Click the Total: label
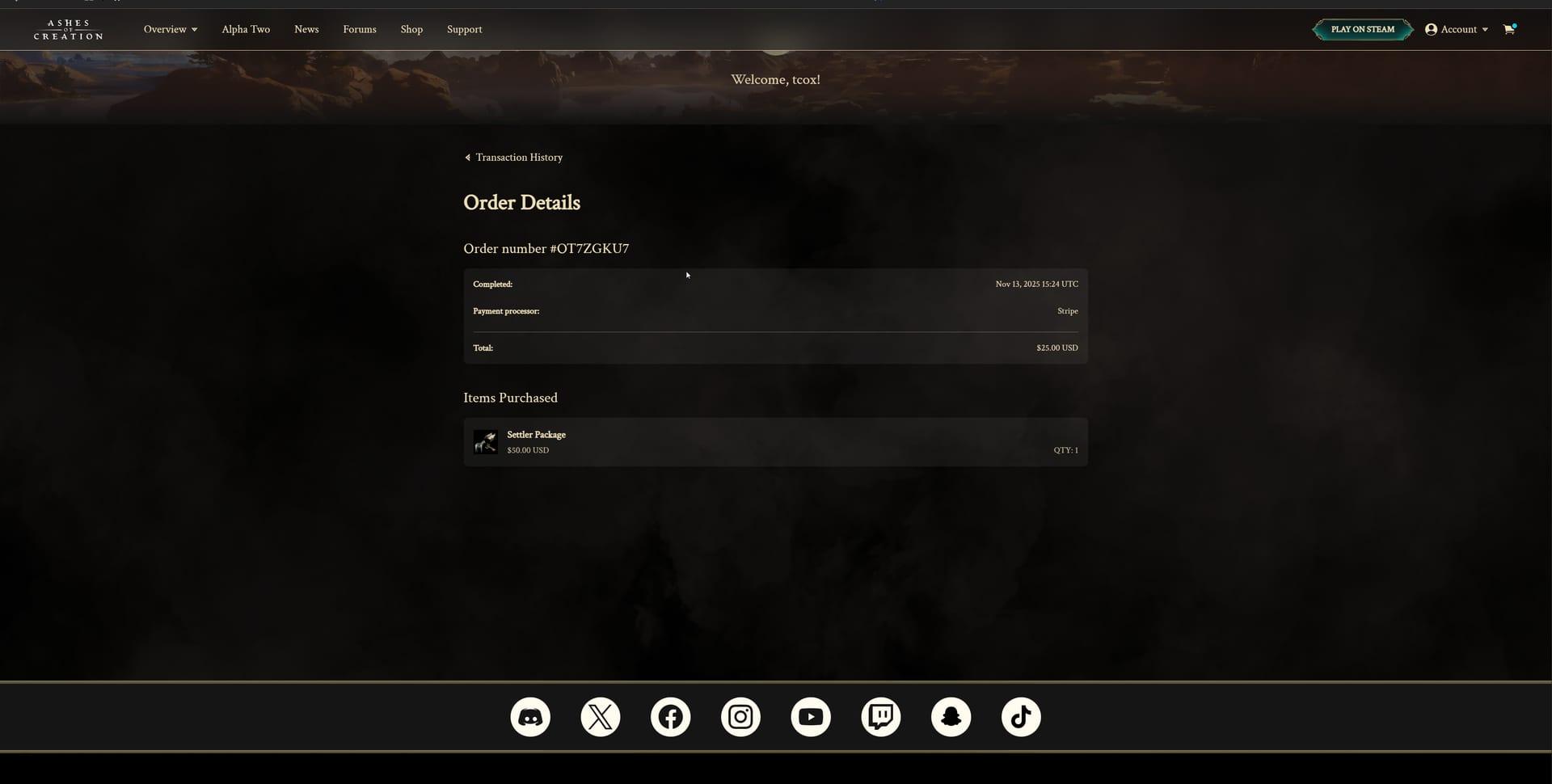 pos(483,348)
